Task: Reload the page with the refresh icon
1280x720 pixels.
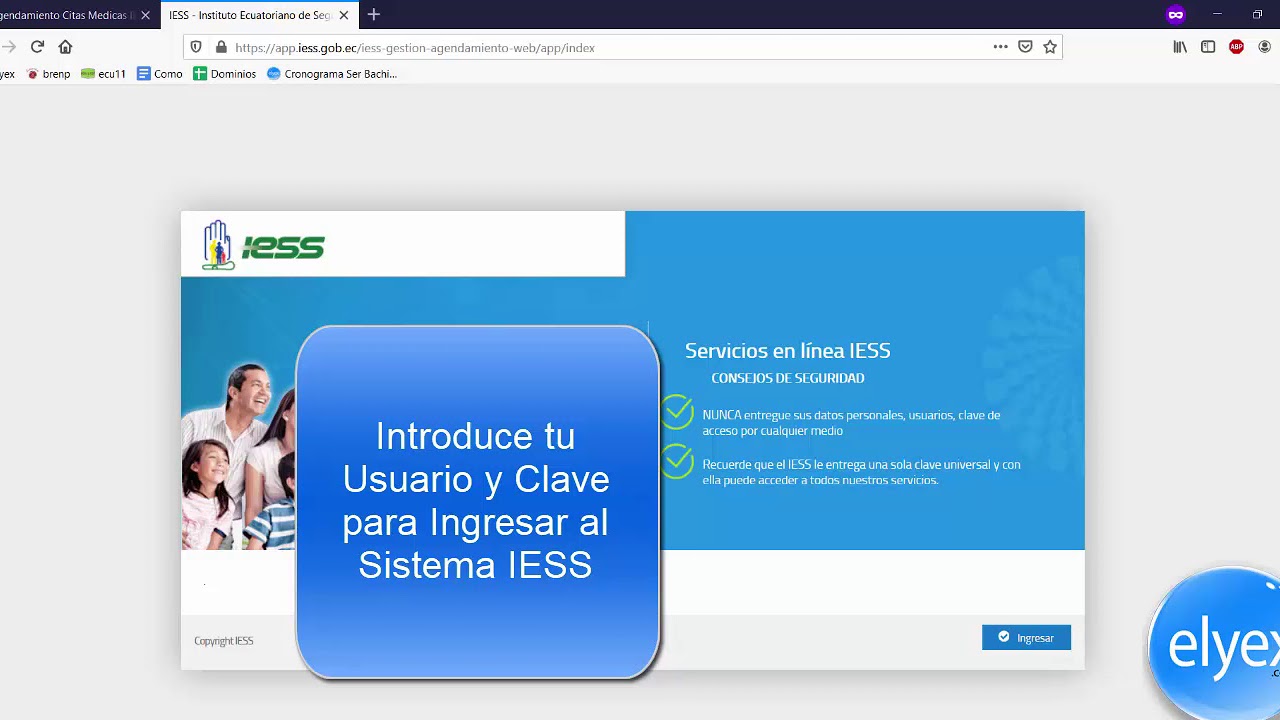Action: tap(37, 47)
